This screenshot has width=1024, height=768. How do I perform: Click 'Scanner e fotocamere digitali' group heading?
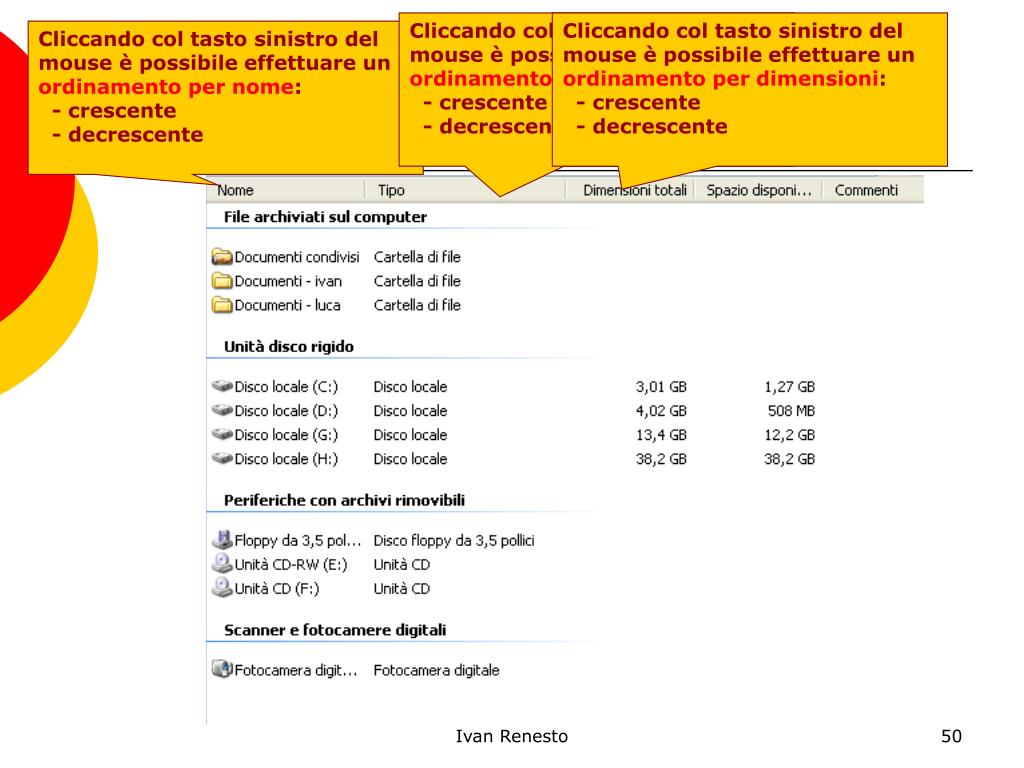tap(335, 630)
